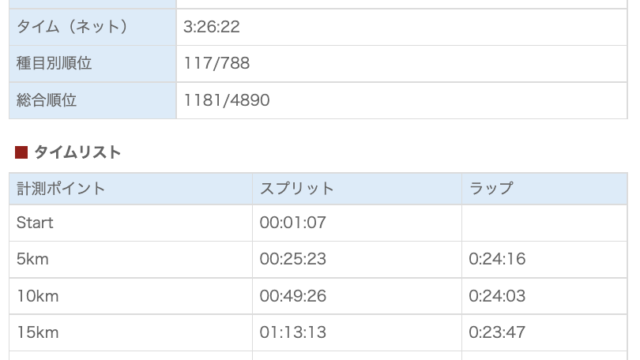Select the タイム（ネット）label cell

[x=93, y=27]
